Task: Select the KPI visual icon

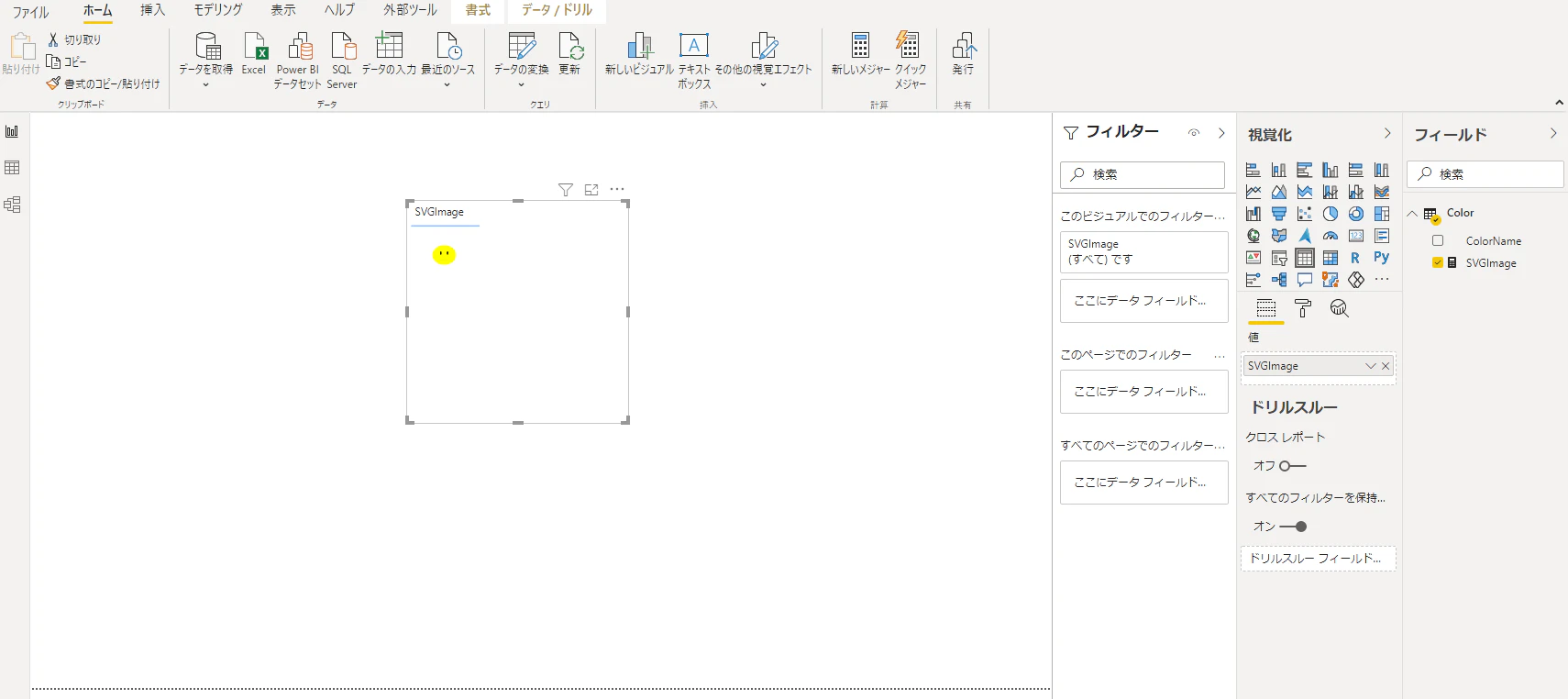Action: [1253, 258]
